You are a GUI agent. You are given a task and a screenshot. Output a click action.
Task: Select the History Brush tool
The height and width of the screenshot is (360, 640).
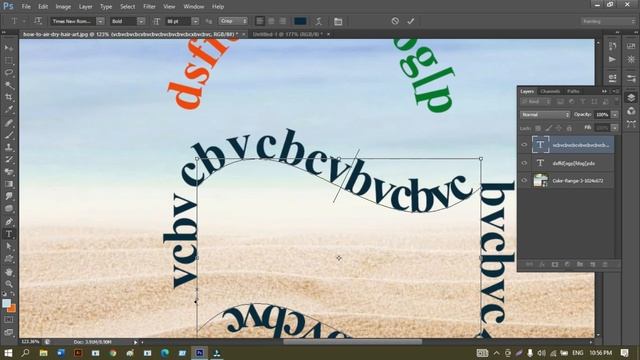point(9,160)
